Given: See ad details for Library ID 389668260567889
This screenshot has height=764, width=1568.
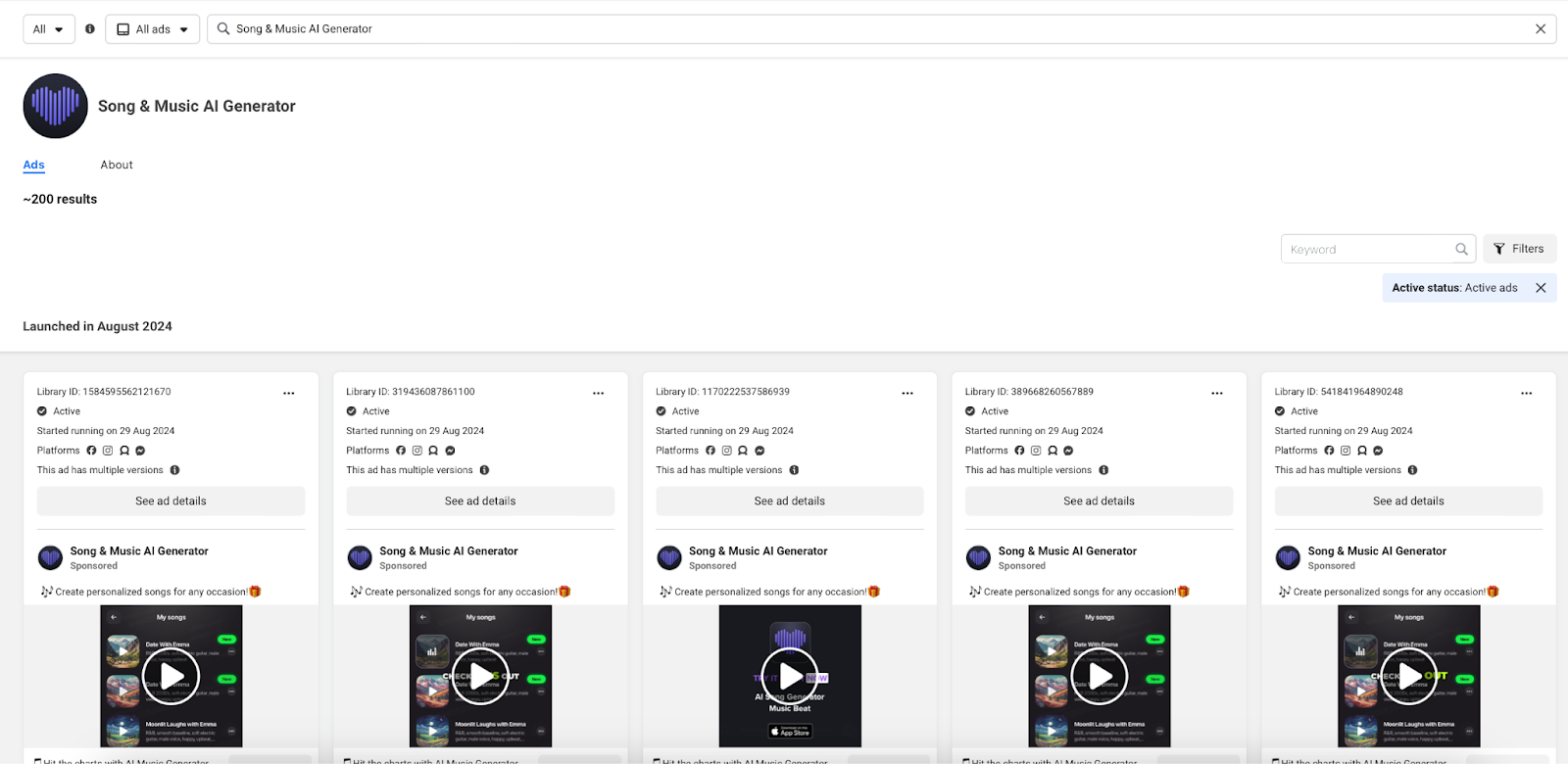Looking at the screenshot, I should (x=1099, y=501).
